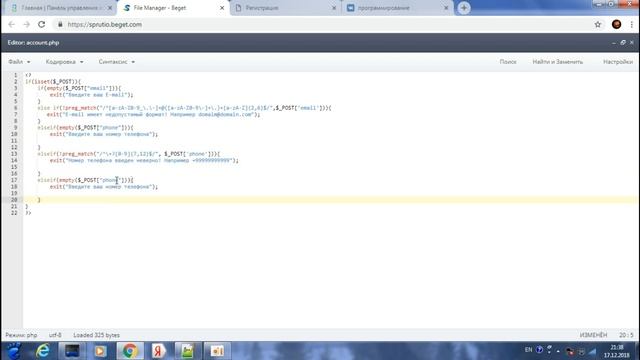Screen dimensions: 640x360
Task: Click the phone preg_match line
Action: (x=129, y=154)
